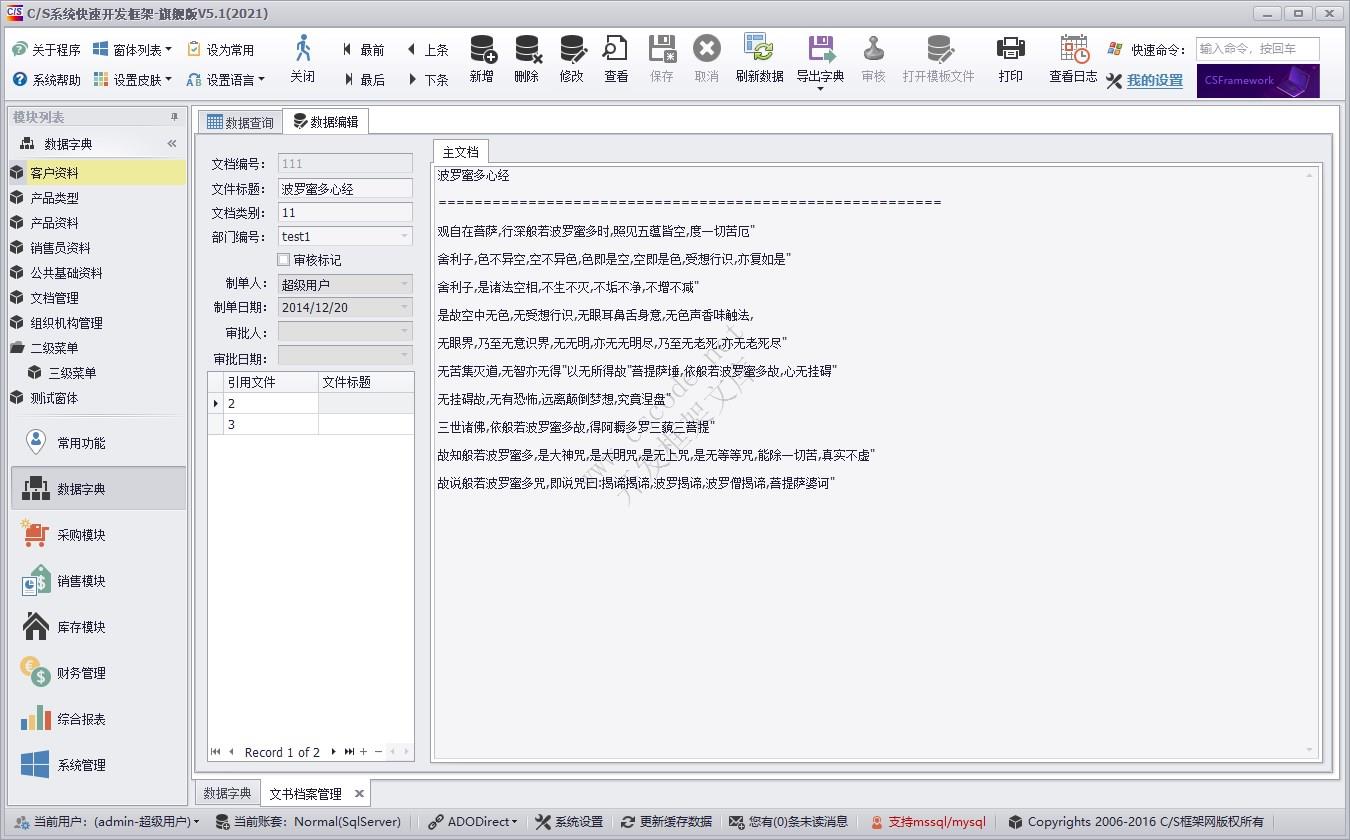Open the 部门编号 dropdown showing test1
This screenshot has height=840, width=1350.
[406, 235]
